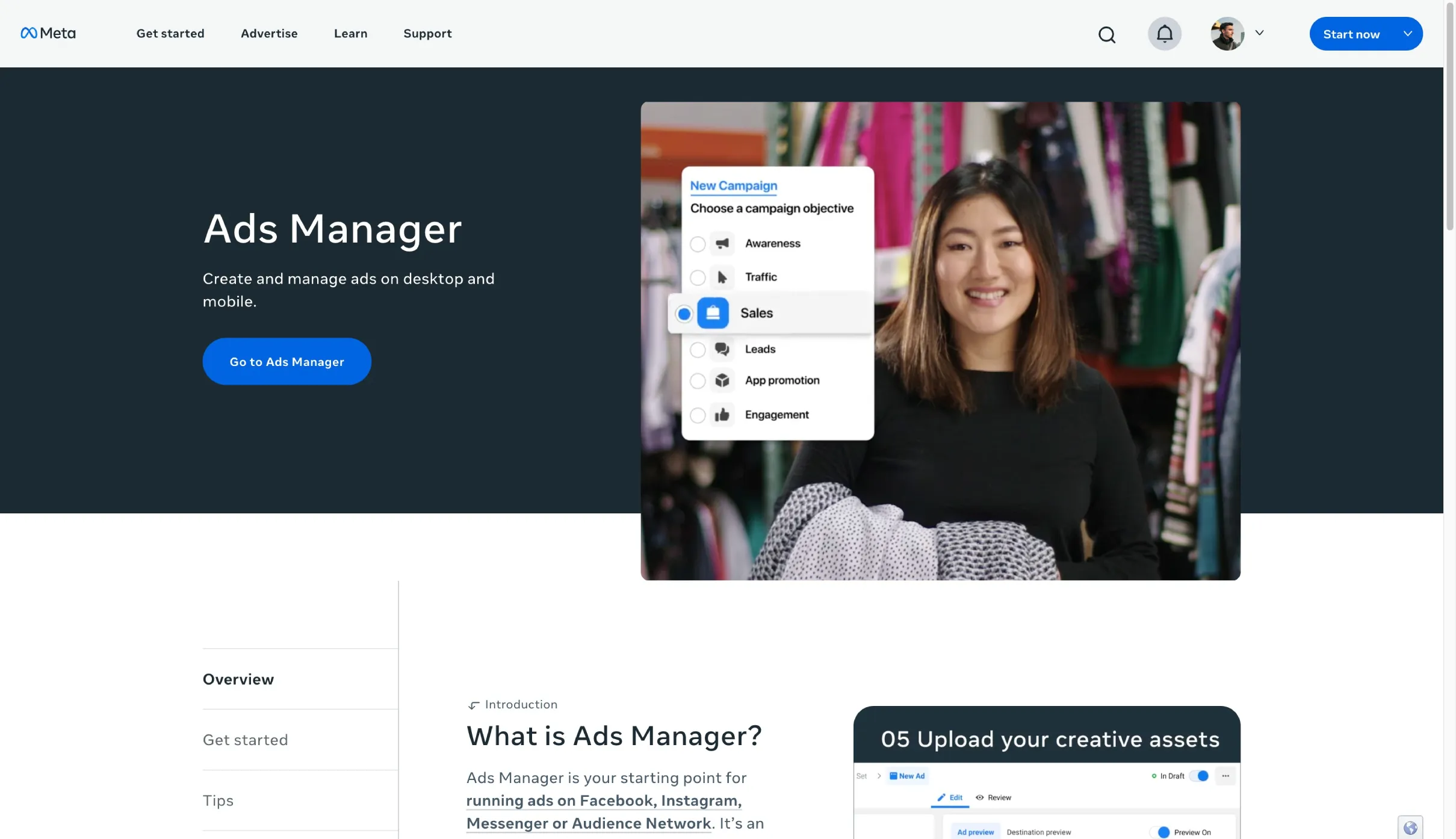
Task: Expand the profile account chevron
Action: coord(1259,33)
